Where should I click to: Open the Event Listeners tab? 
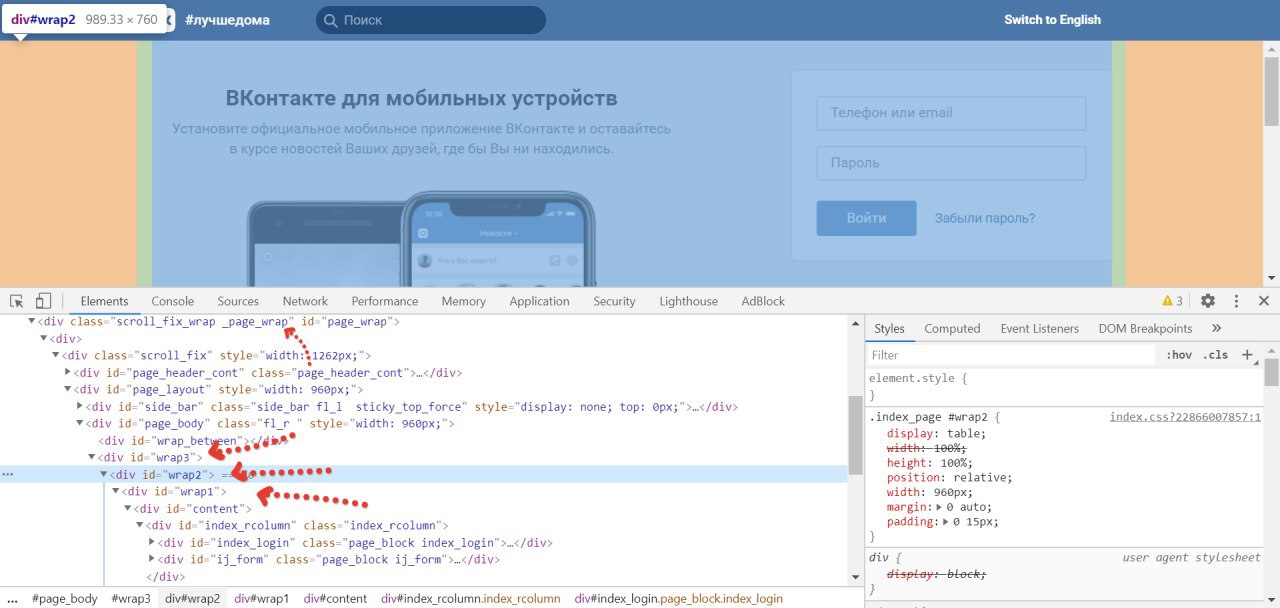[1040, 328]
